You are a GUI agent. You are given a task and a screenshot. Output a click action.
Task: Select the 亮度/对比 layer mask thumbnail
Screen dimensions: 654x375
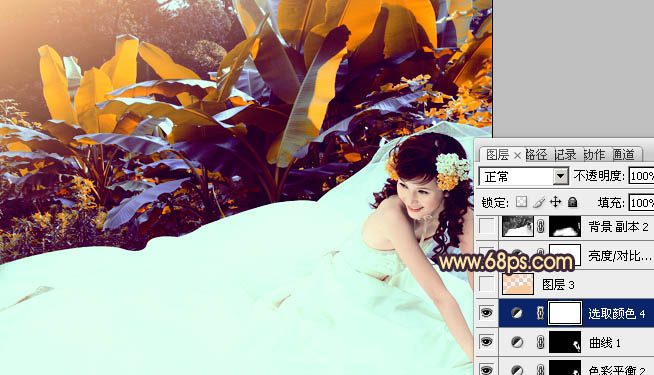point(565,254)
